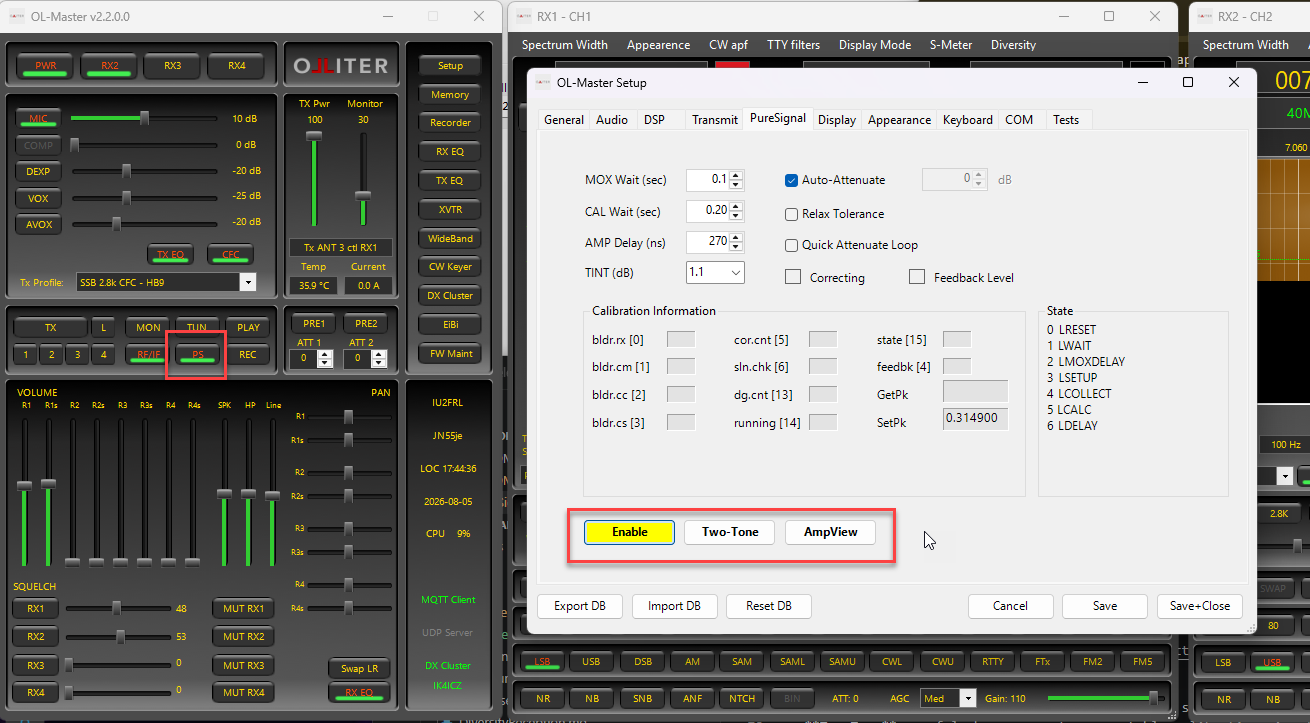Open the XVTR panel
Viewport: 1310px width, 723px height.
450,210
